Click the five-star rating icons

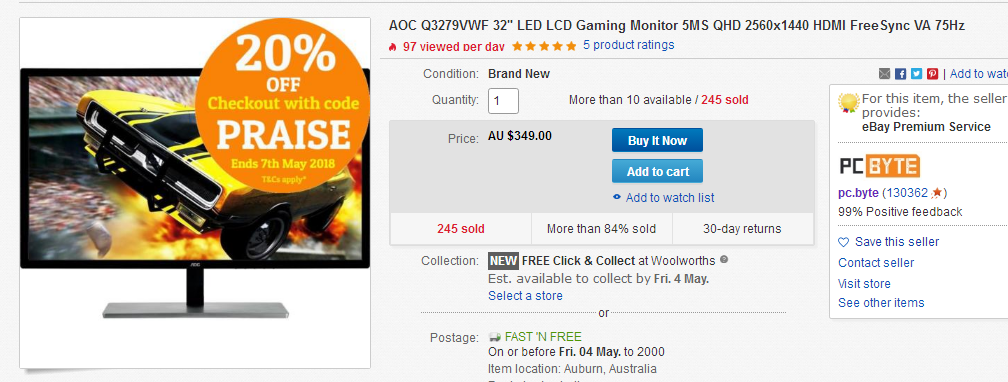pos(544,46)
